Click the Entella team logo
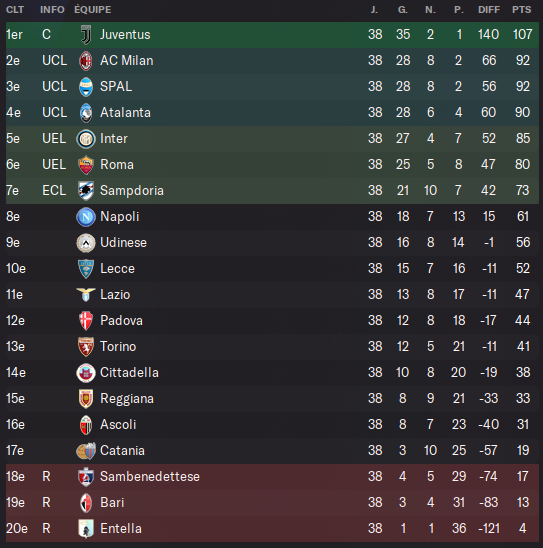The height and width of the screenshot is (548, 543). click(86, 529)
